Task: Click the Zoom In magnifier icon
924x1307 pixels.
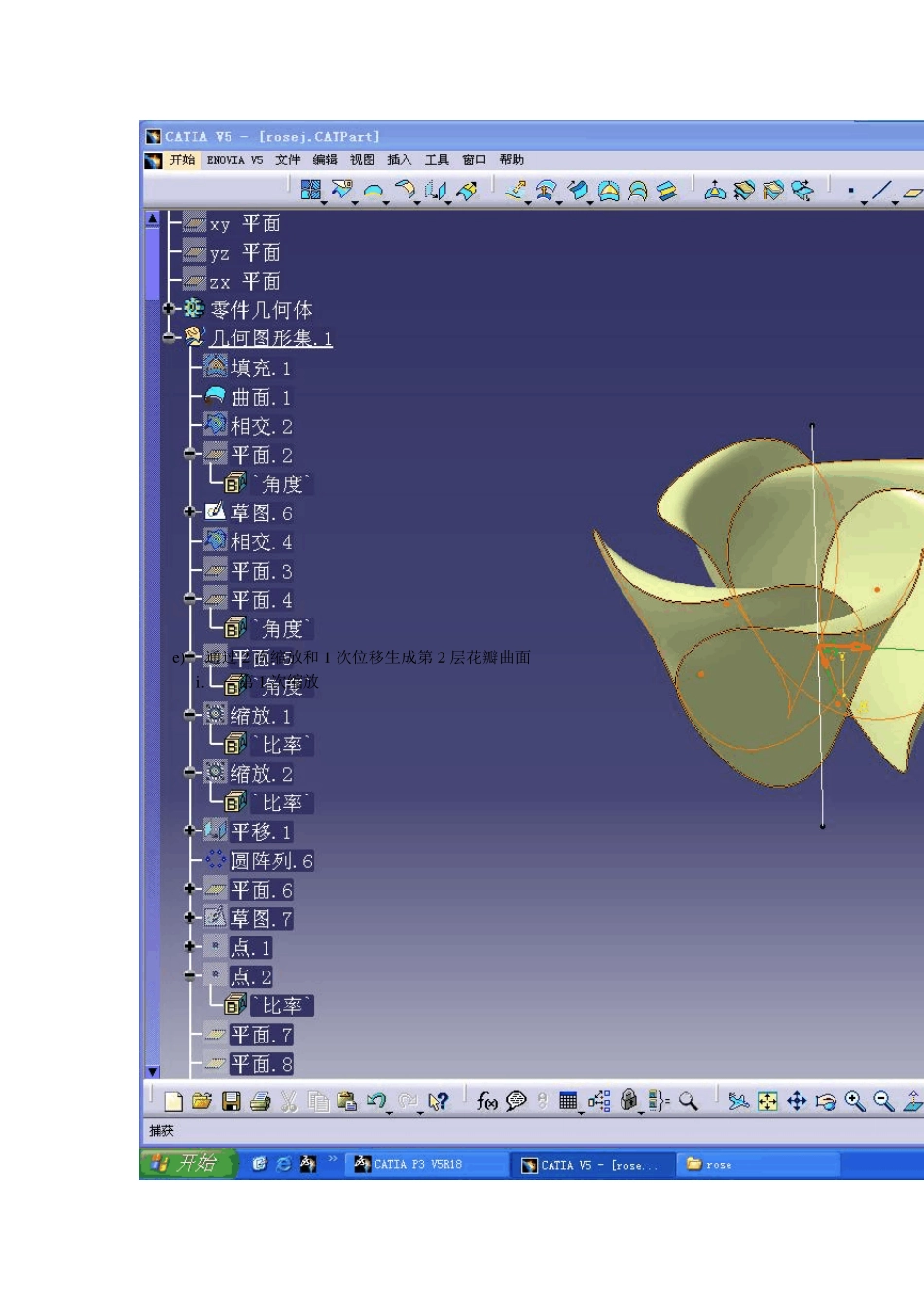Action: point(855,1101)
